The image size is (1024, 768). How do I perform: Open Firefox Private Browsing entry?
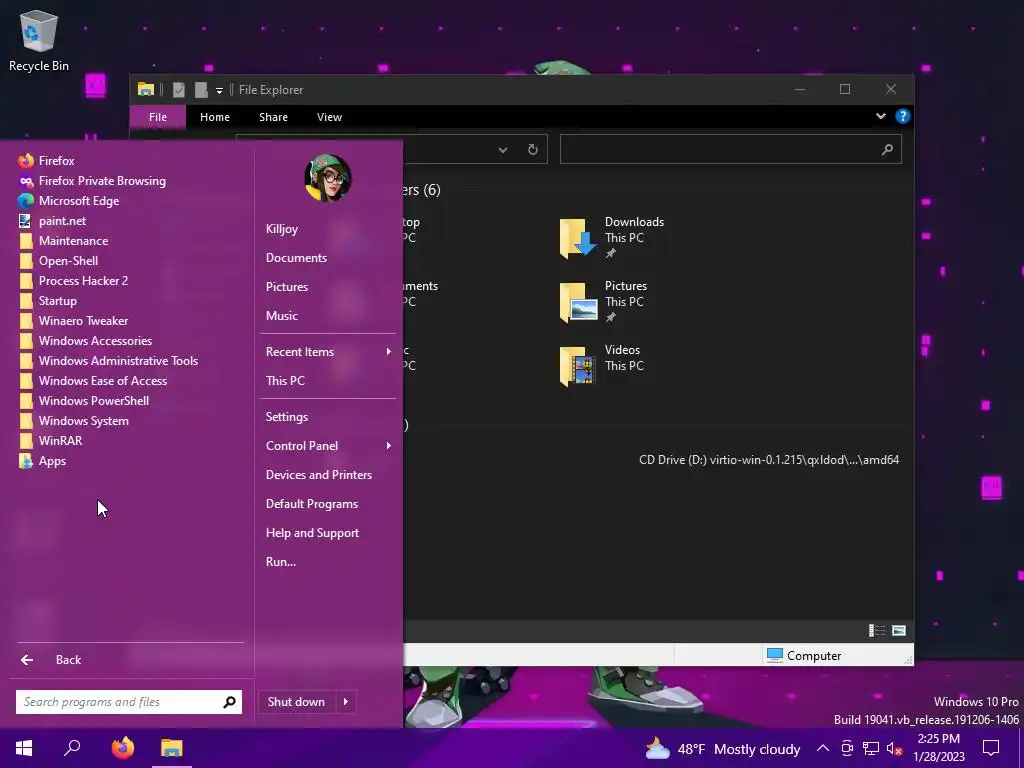click(x=91, y=181)
